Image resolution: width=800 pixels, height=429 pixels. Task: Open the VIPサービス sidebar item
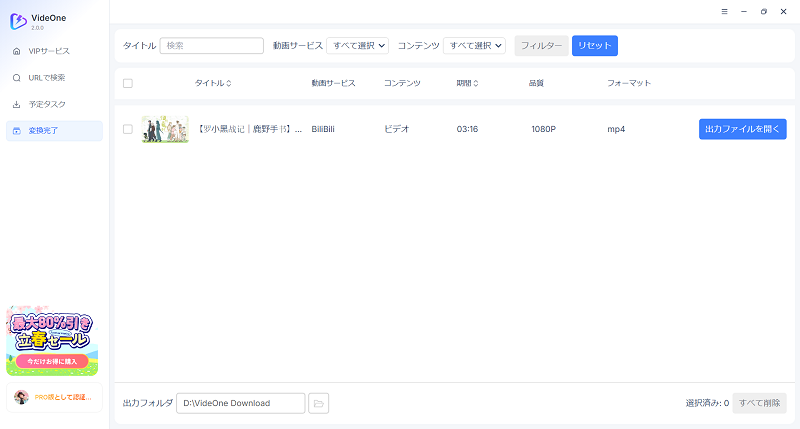point(54,51)
